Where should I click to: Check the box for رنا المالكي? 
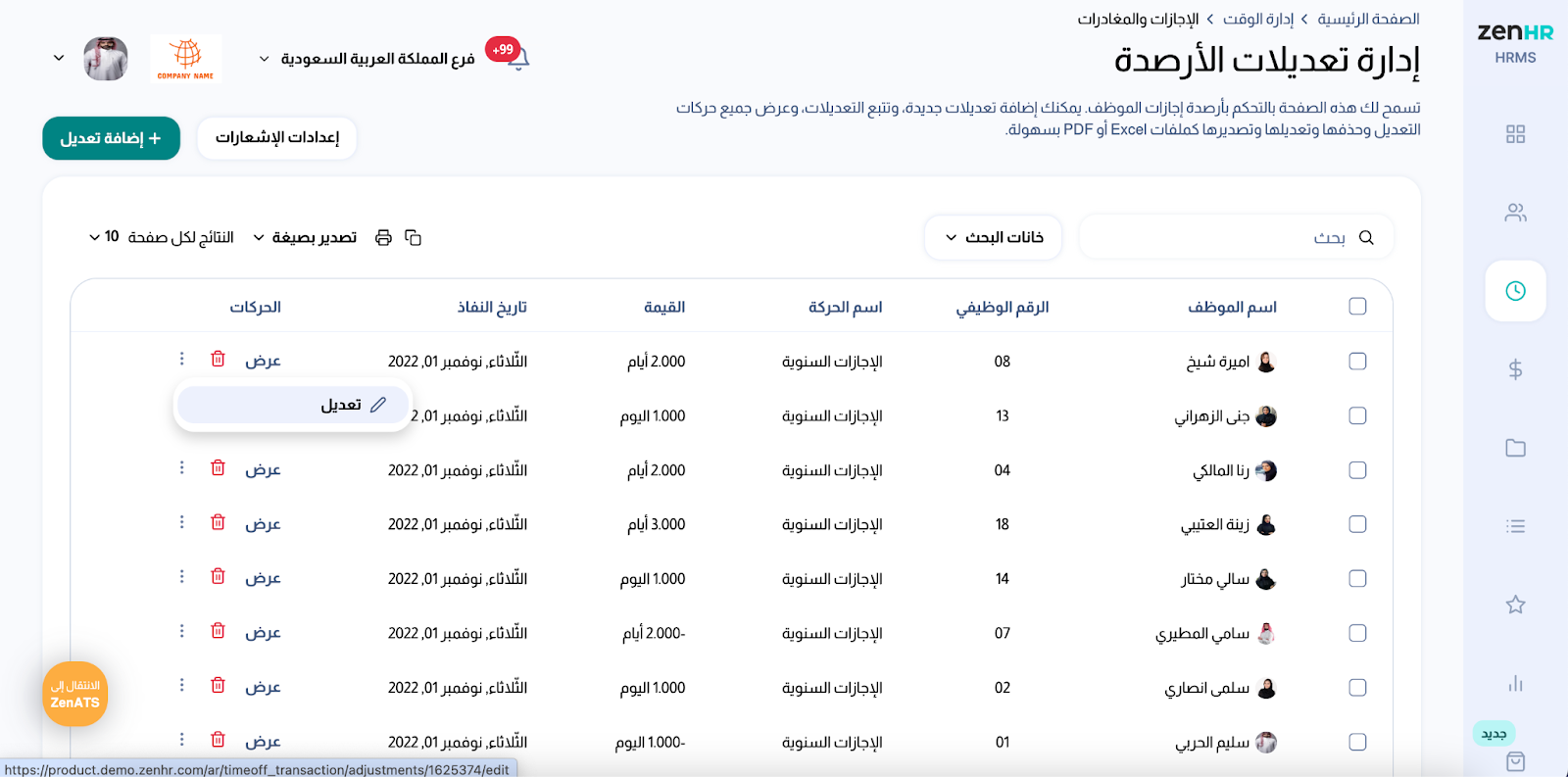pos(1357,470)
